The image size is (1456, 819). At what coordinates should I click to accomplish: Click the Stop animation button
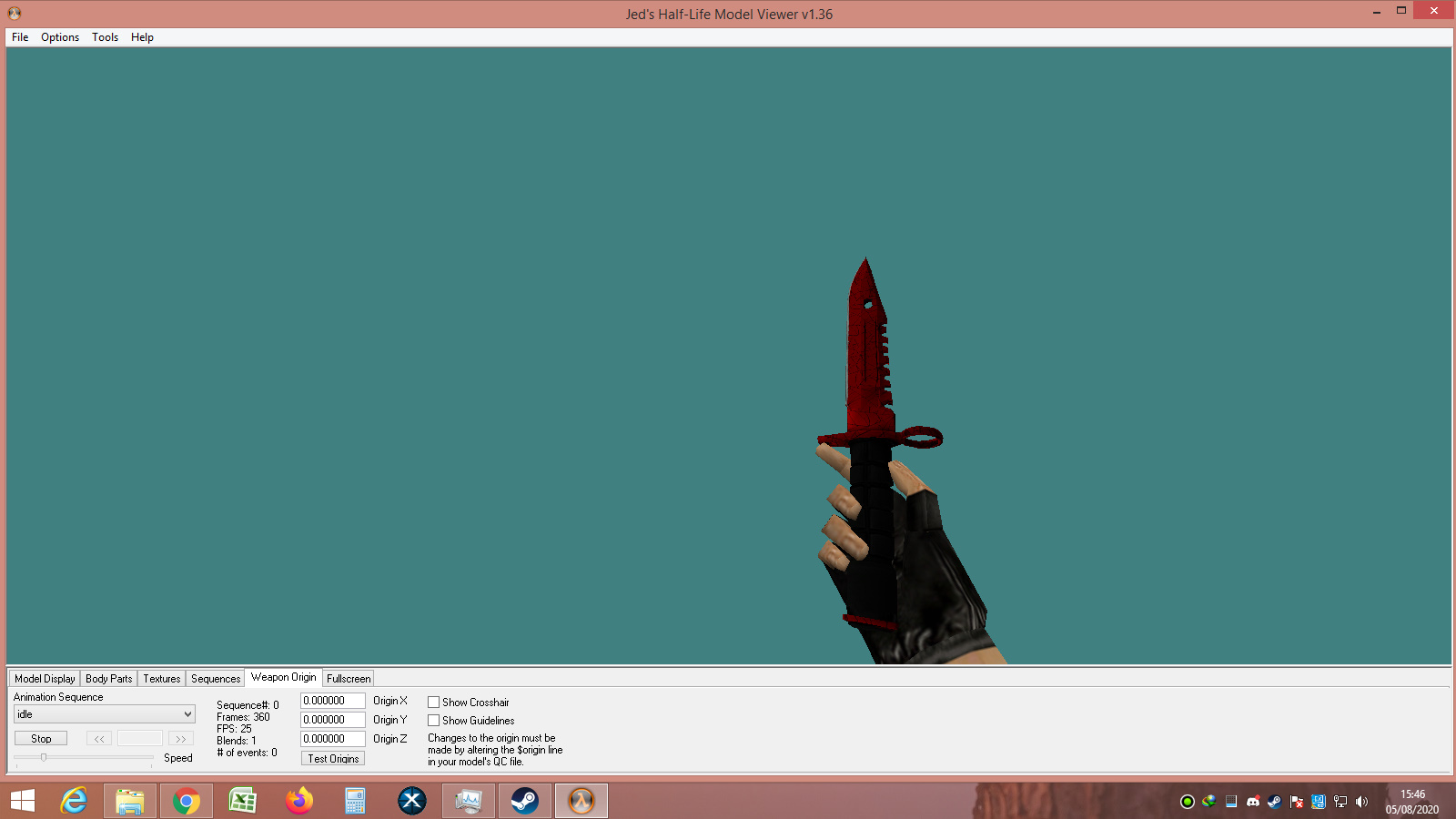[x=41, y=739]
